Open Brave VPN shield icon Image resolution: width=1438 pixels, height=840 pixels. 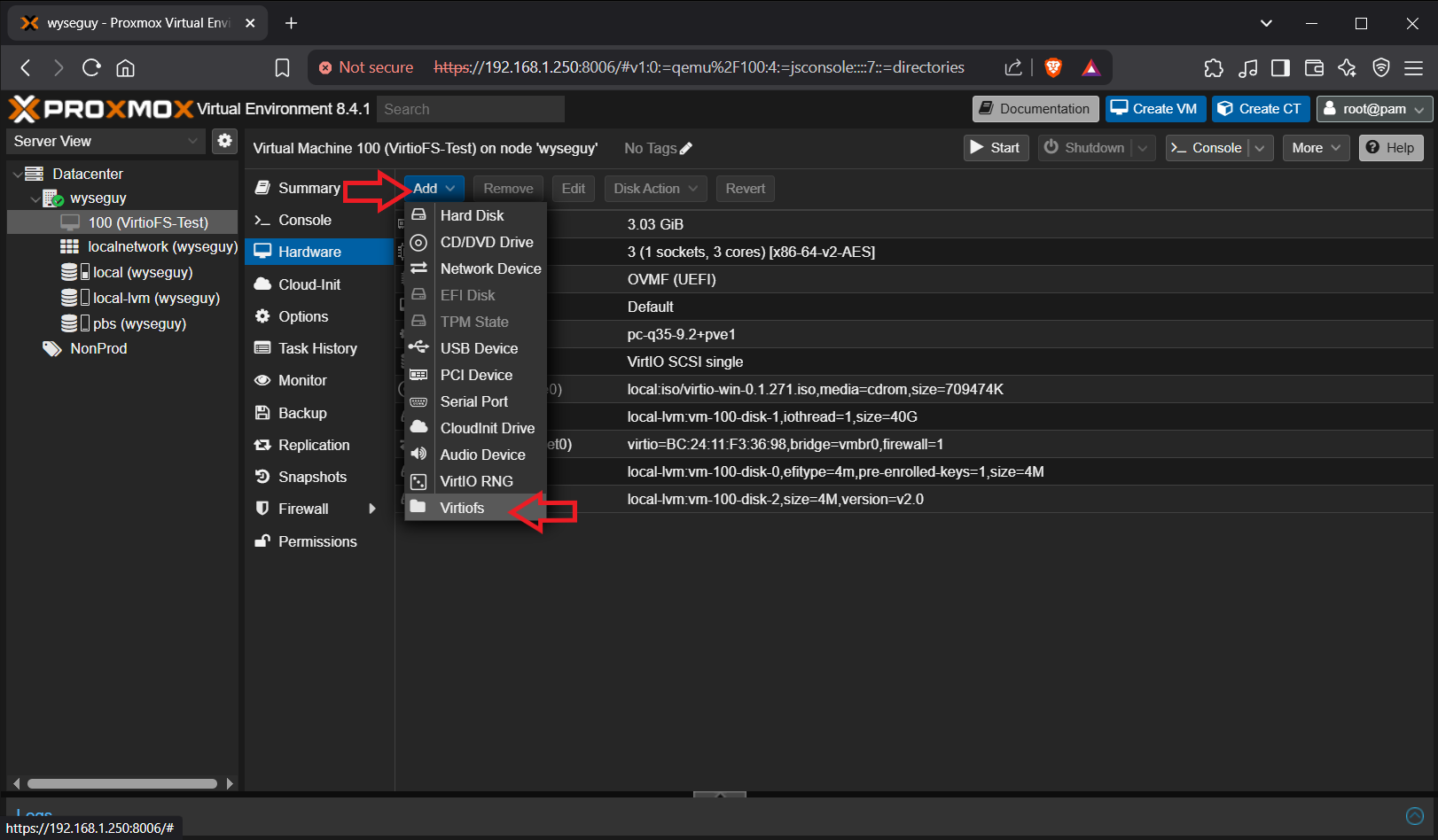(x=1380, y=67)
